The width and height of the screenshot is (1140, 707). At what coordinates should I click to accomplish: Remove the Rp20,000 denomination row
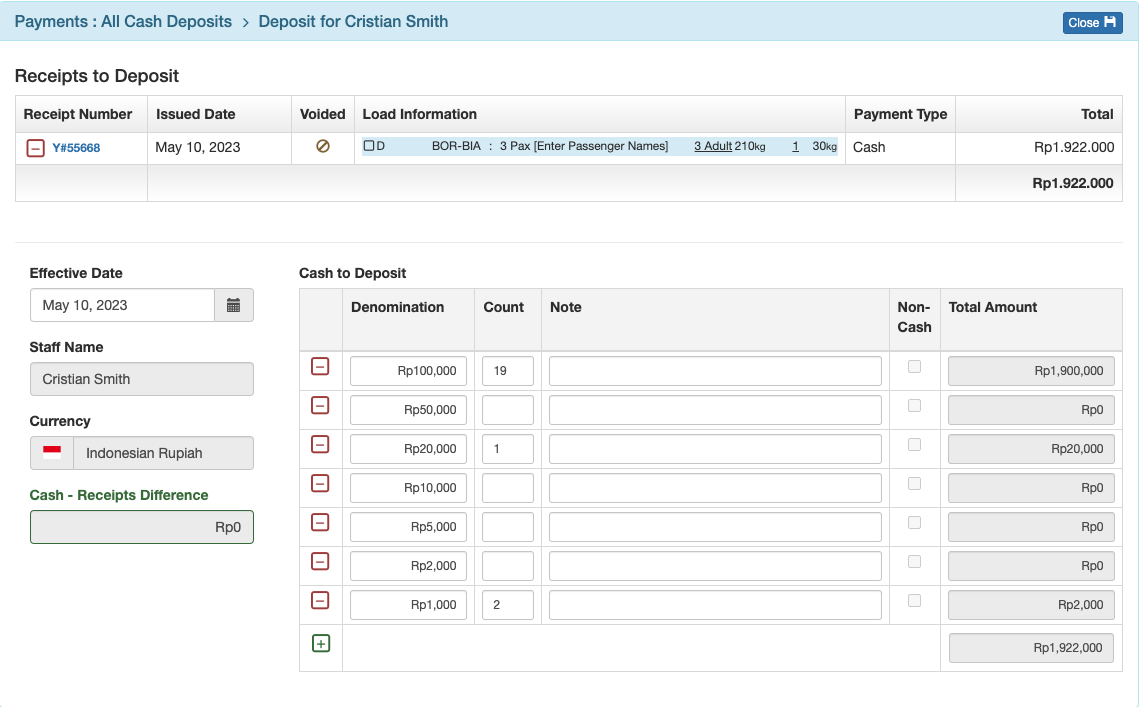coord(321,444)
